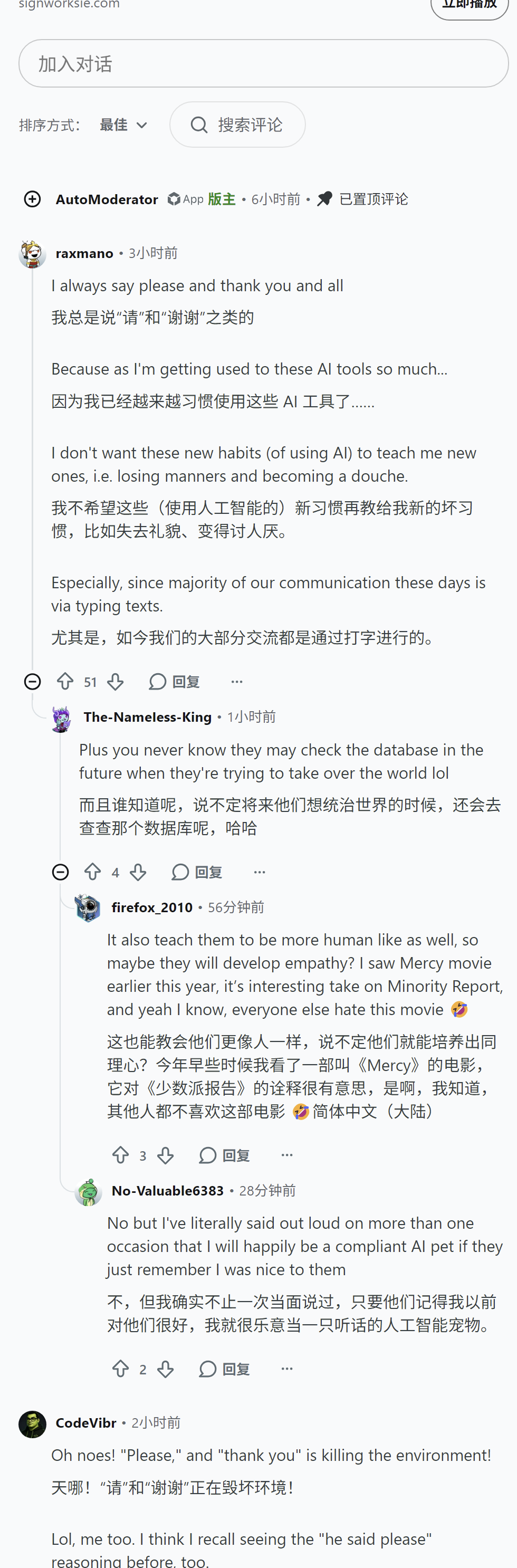
Task: Downvote raxmano's comment
Action: click(115, 681)
